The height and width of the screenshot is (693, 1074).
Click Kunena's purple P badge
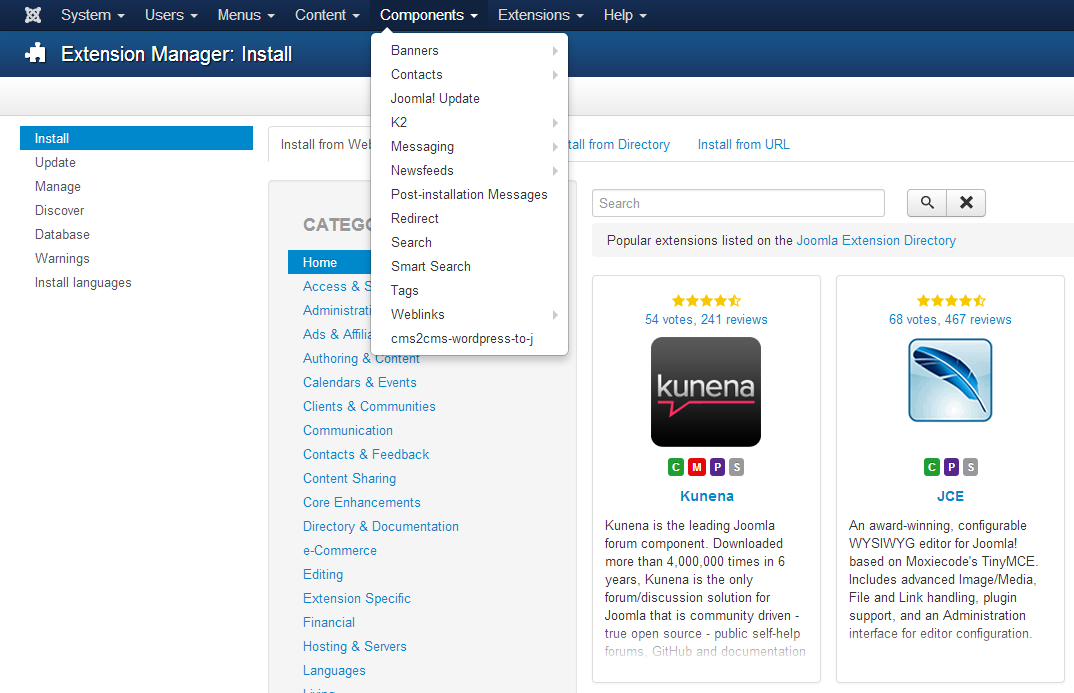[x=717, y=467]
